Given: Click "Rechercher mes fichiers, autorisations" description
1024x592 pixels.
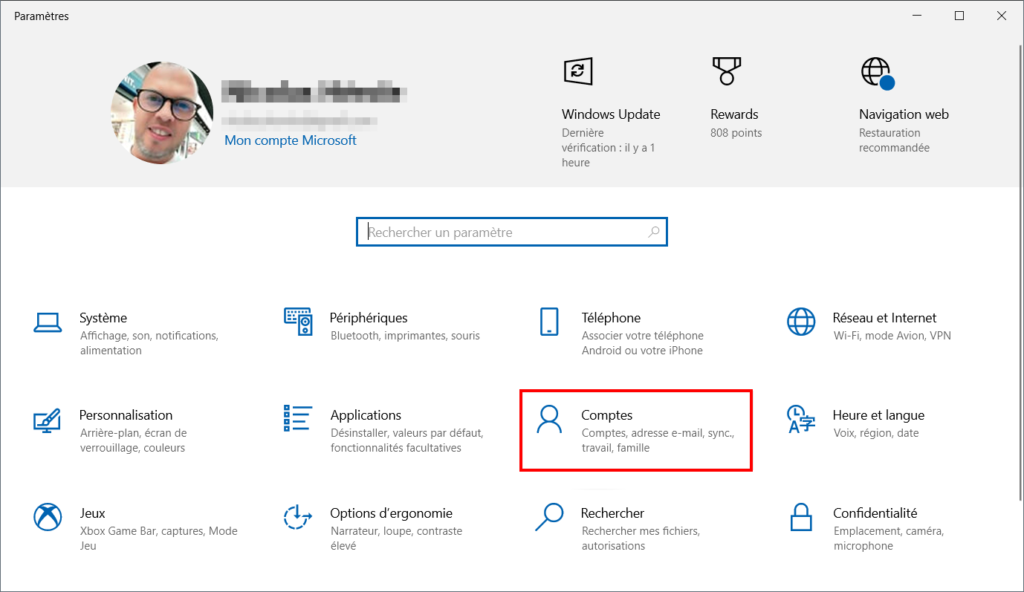Looking at the screenshot, I should pos(641,538).
